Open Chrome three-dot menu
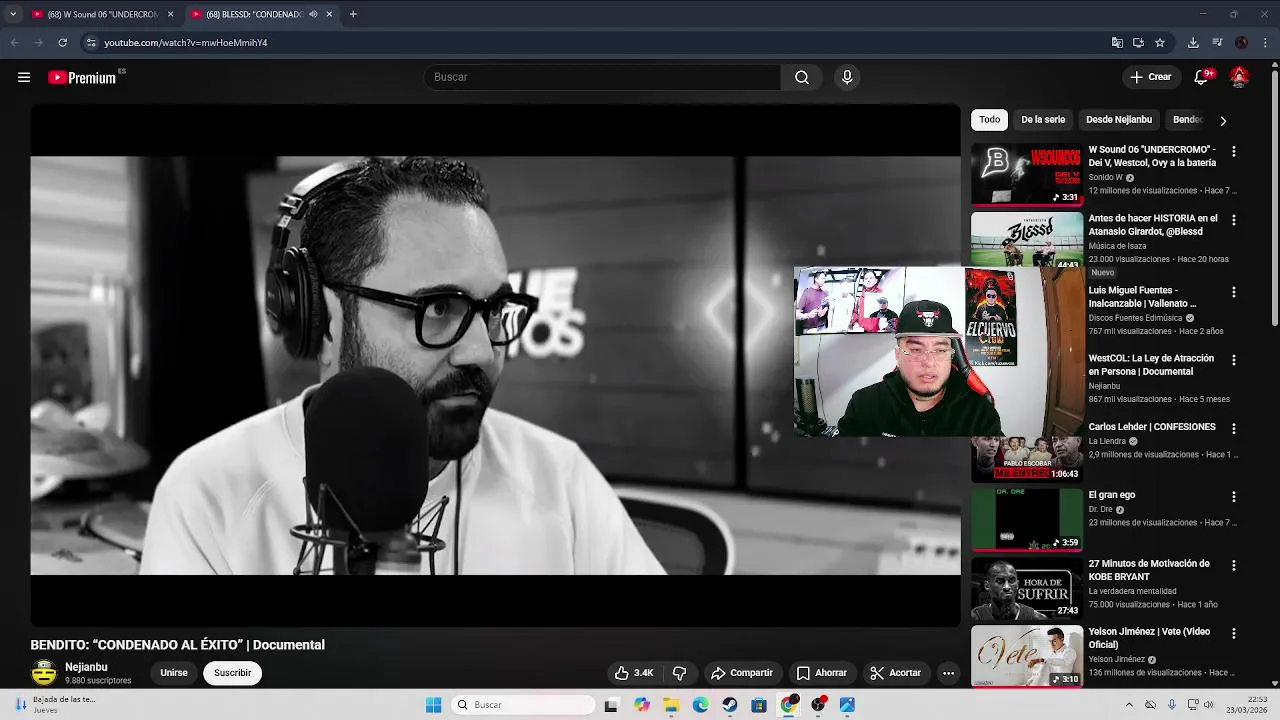This screenshot has height=720, width=1280. 1265,43
